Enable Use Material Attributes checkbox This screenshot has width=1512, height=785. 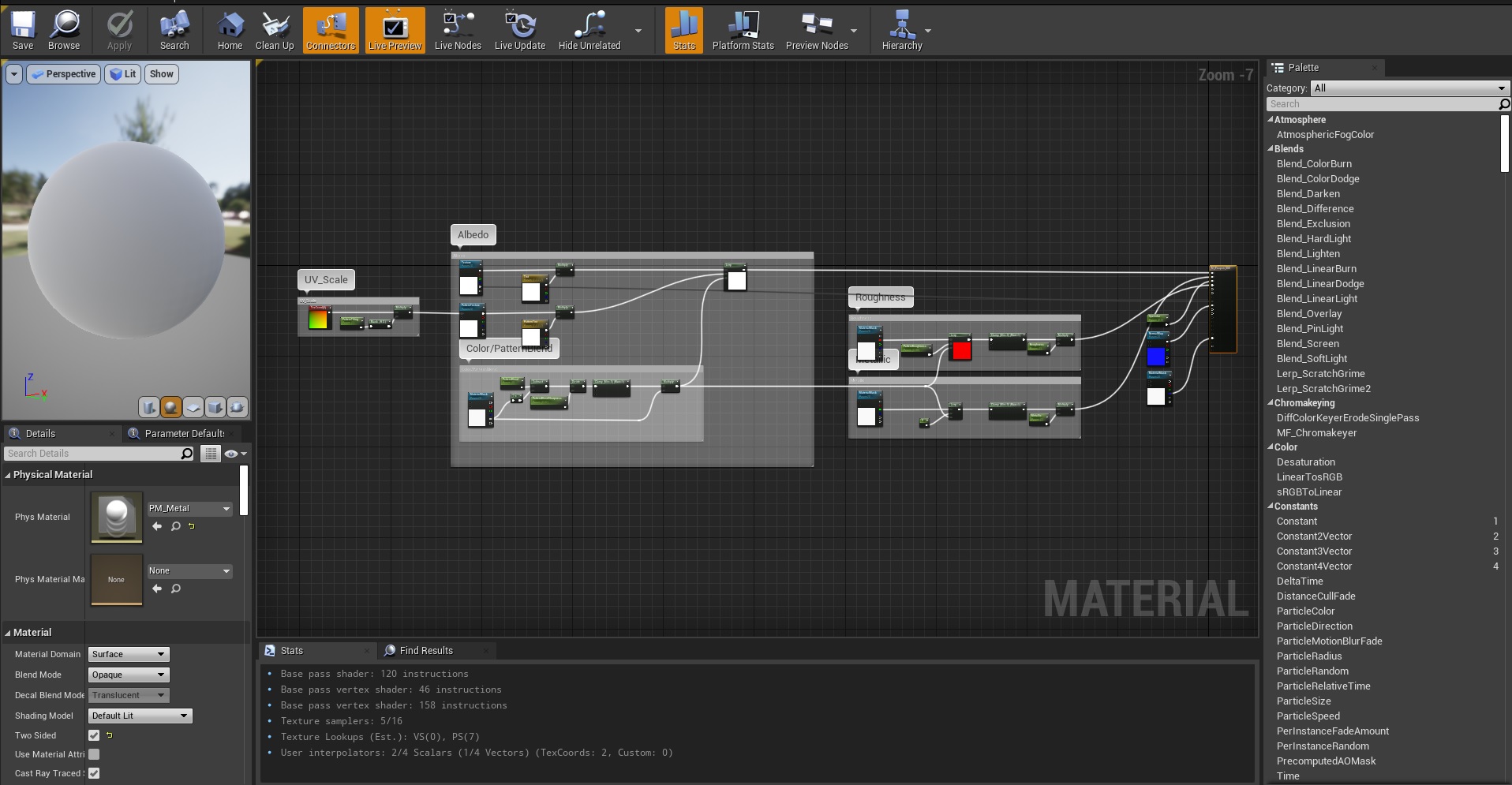(94, 754)
